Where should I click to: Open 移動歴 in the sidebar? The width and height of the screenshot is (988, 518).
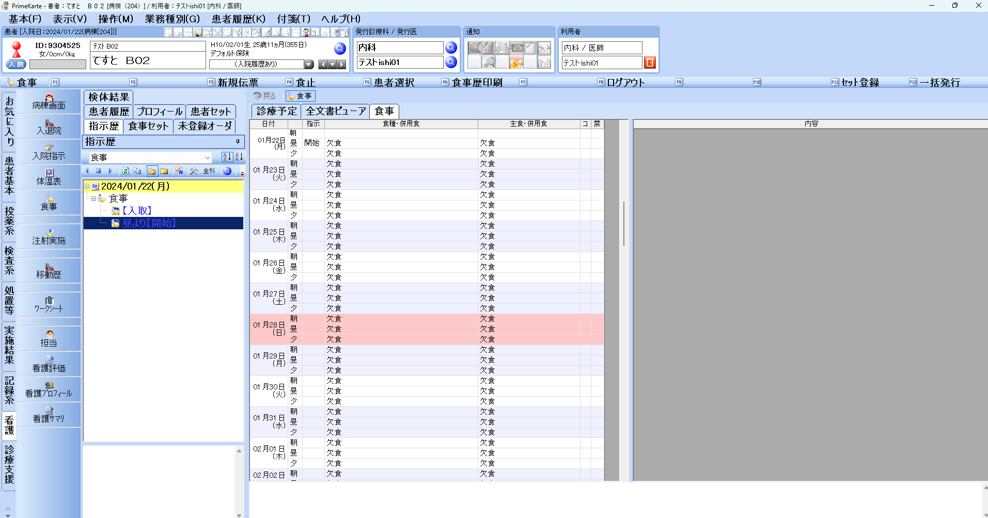tap(49, 271)
